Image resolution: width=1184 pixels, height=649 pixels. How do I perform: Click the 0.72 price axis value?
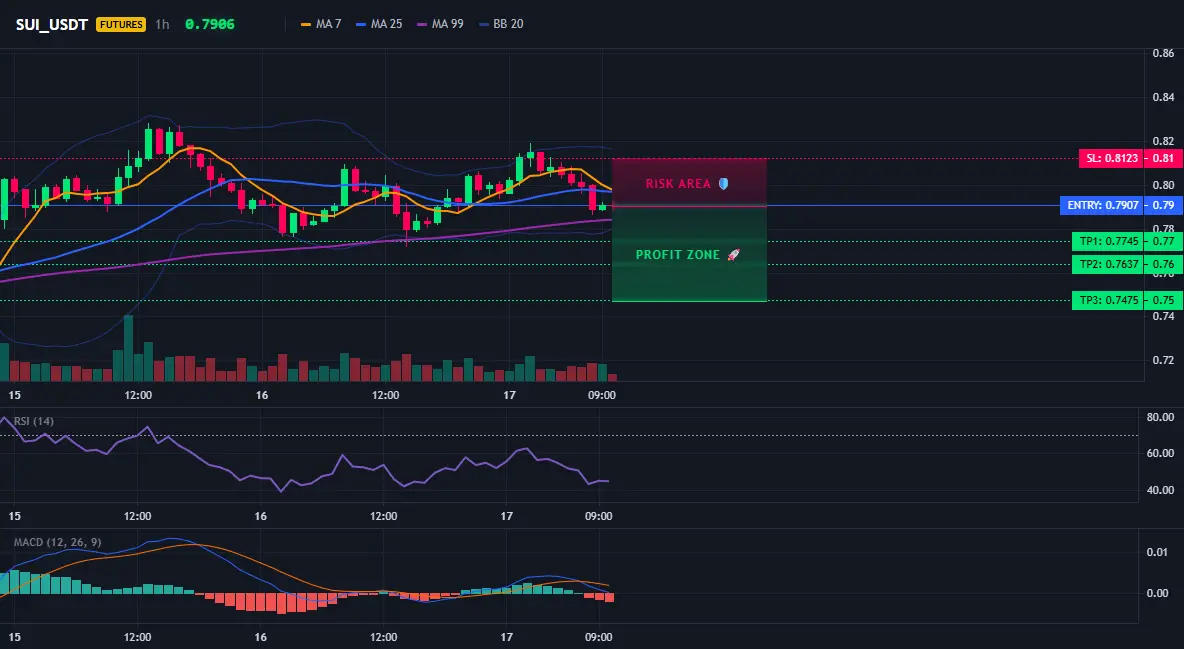pos(1164,360)
